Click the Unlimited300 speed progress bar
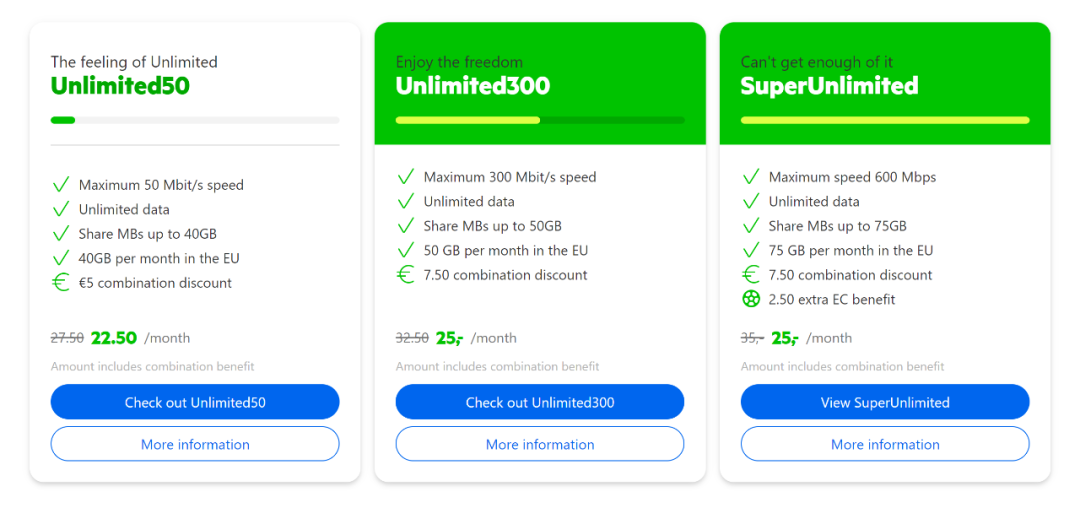 (x=540, y=120)
